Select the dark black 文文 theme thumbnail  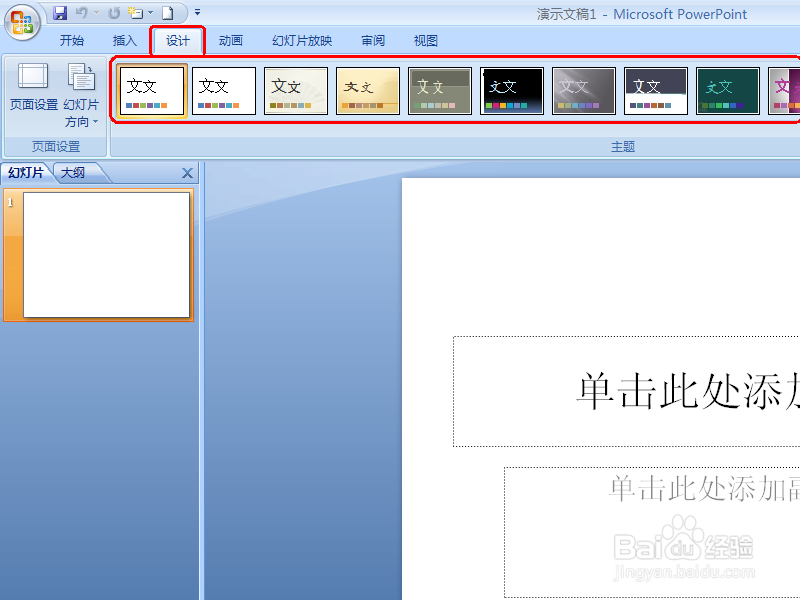(511, 90)
